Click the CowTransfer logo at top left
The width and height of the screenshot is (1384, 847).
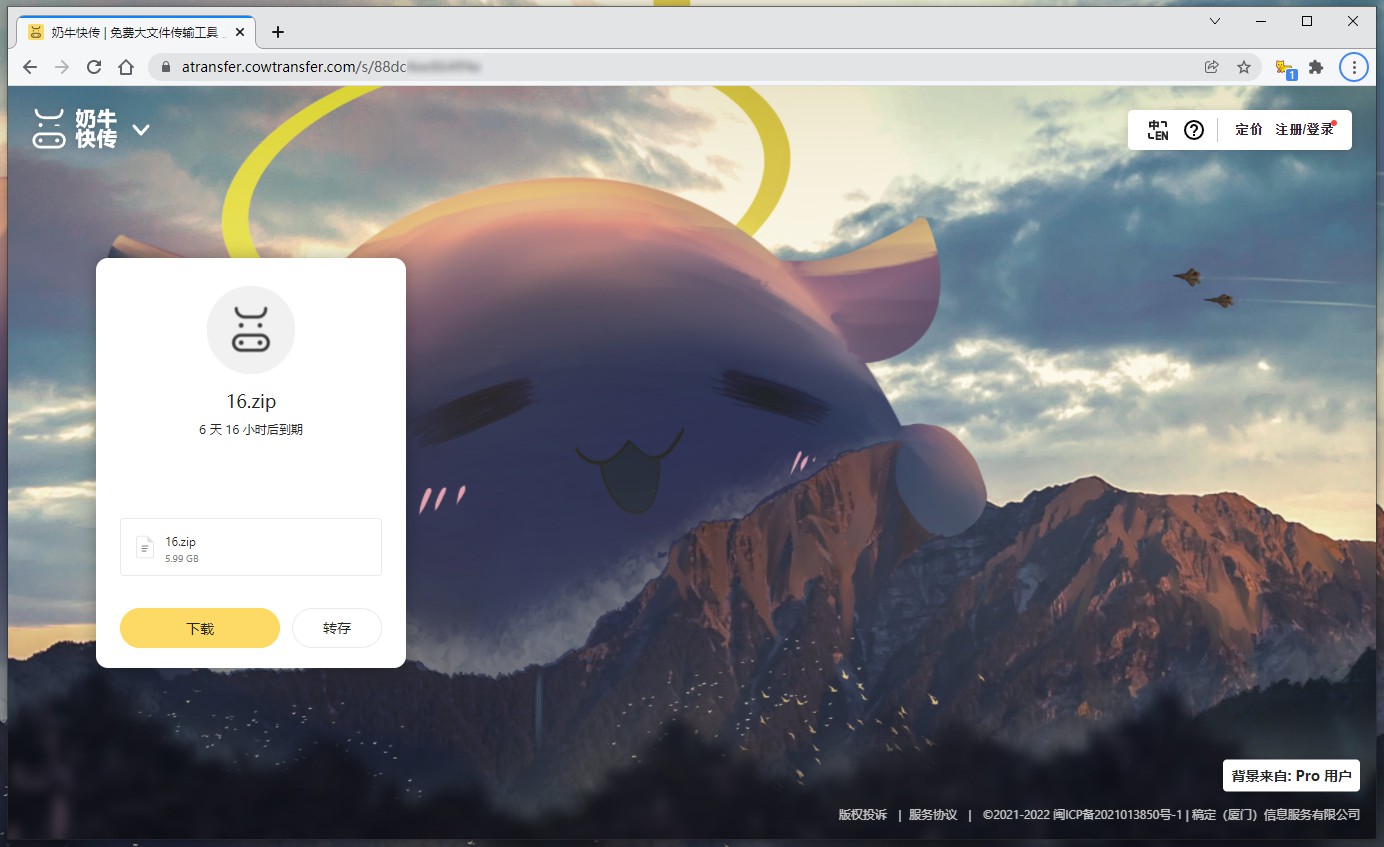(76, 129)
